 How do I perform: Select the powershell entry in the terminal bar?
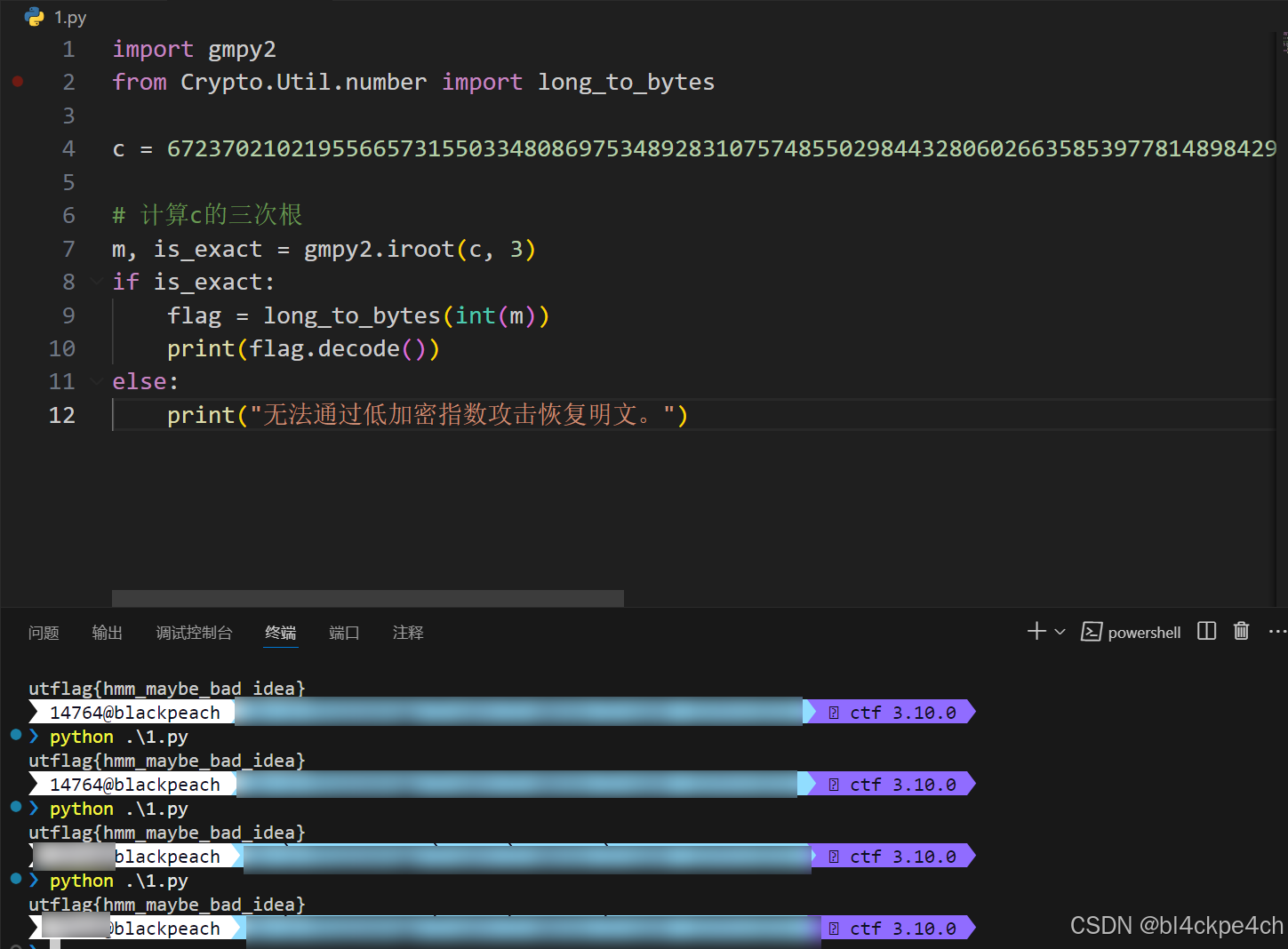point(1144,632)
